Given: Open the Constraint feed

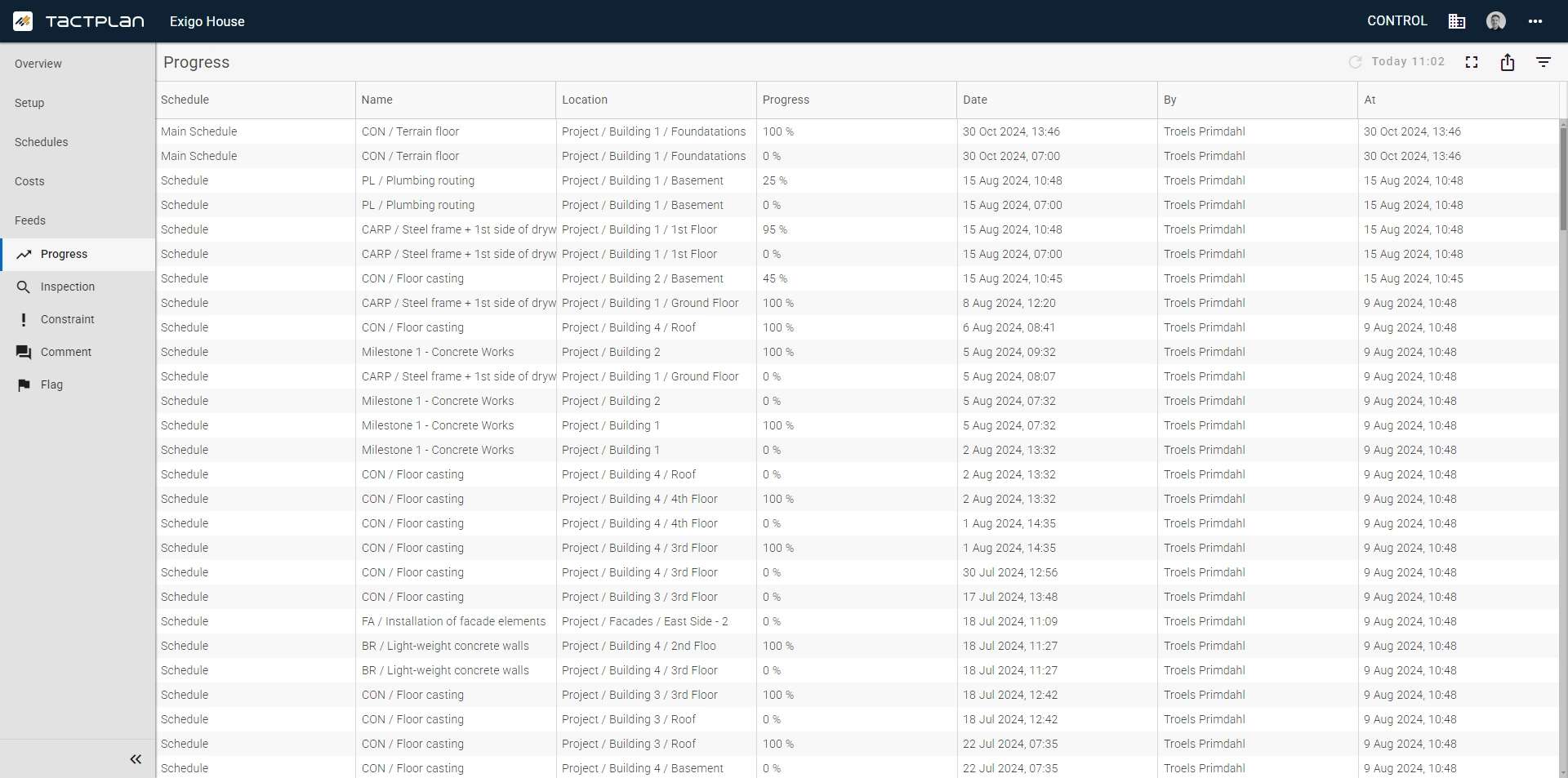Looking at the screenshot, I should coord(78,319).
